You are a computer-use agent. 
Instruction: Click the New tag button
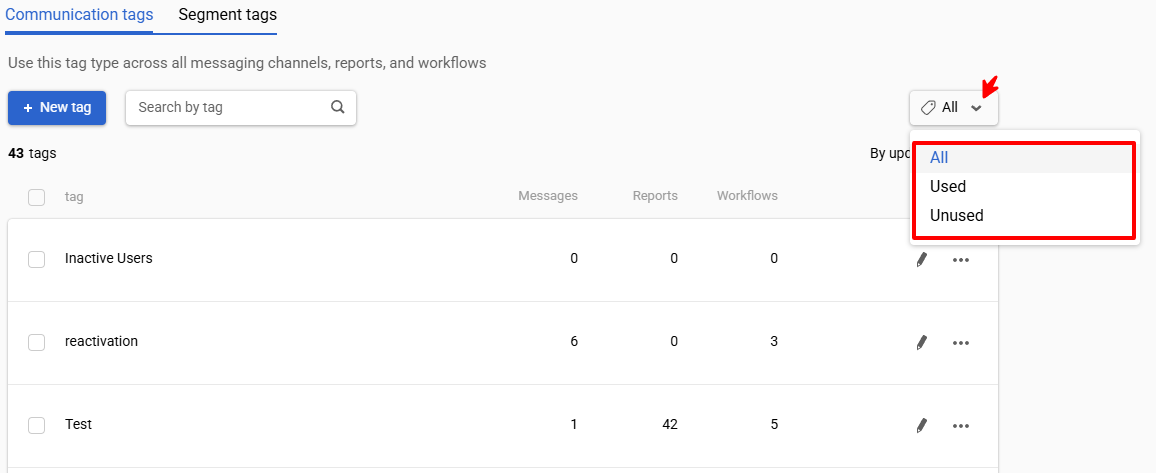point(58,108)
